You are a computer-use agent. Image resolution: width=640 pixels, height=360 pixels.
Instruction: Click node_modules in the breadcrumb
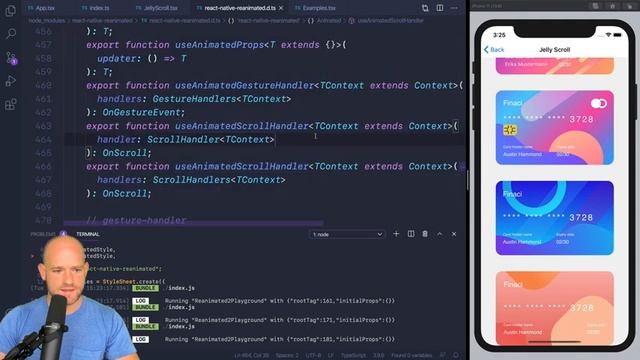click(47, 20)
